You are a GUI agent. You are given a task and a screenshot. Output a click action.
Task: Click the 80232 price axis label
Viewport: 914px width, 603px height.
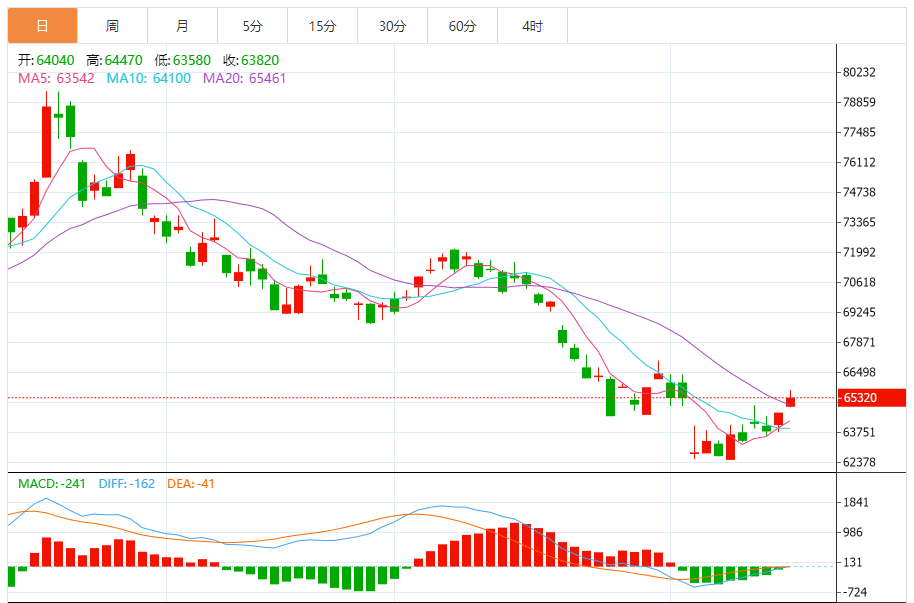859,72
